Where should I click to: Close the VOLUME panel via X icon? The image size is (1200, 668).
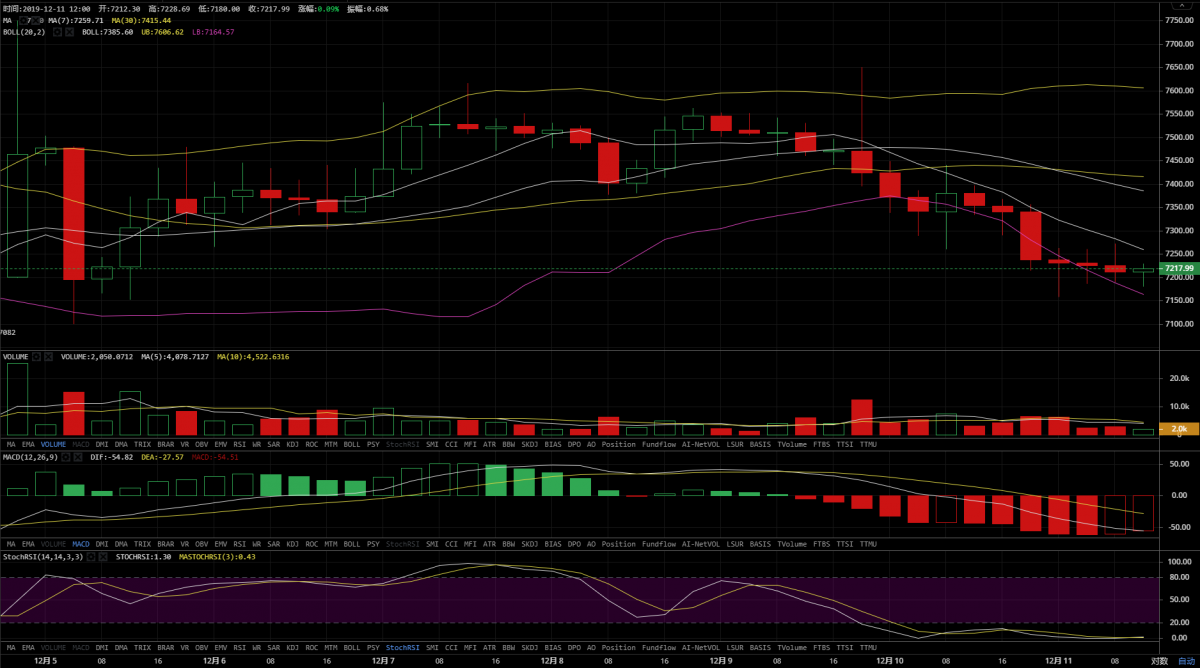click(x=49, y=356)
